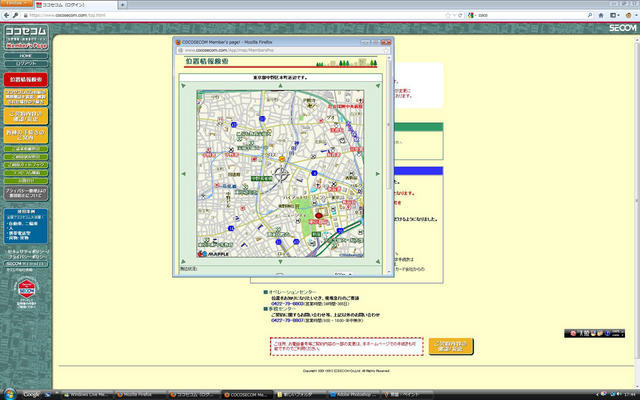Click the red 位置情報検索 sidebar button

coord(25,78)
